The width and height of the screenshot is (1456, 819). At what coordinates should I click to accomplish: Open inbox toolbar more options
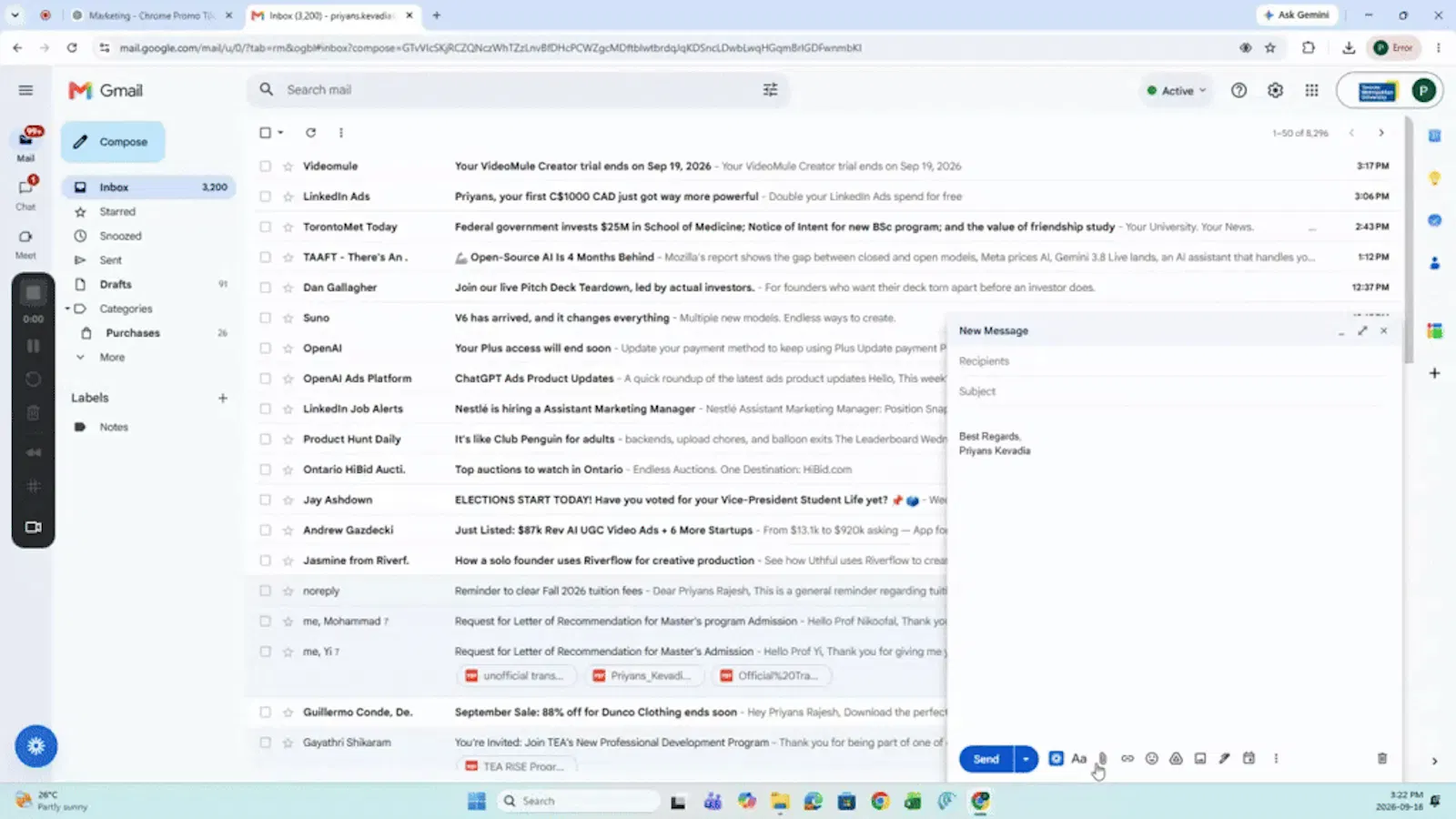coord(341,133)
